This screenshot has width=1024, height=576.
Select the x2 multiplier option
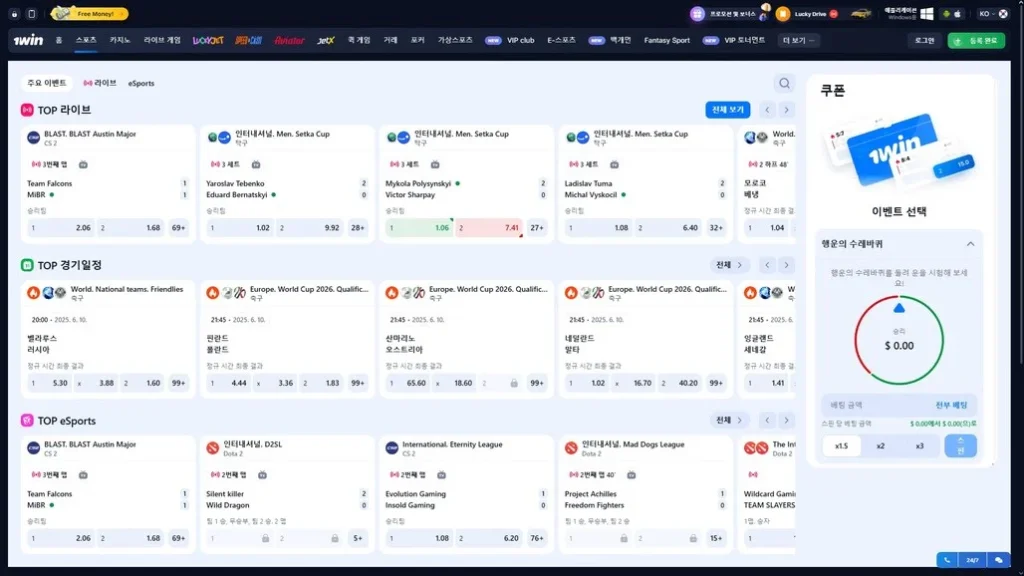pos(880,446)
